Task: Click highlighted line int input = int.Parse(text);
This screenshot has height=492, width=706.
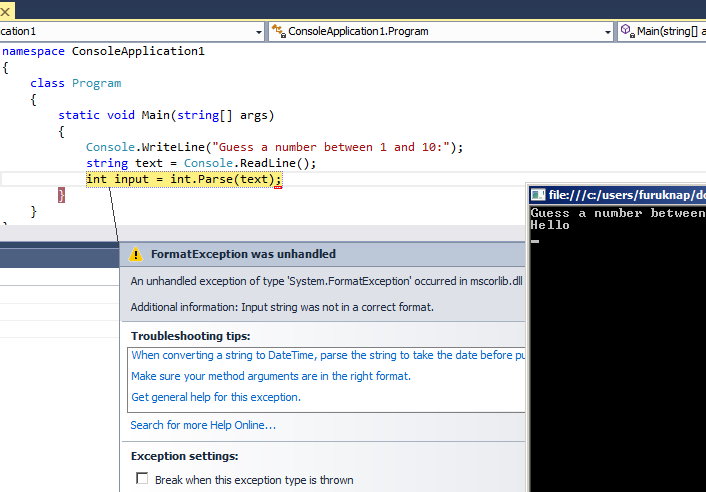Action: (184, 179)
